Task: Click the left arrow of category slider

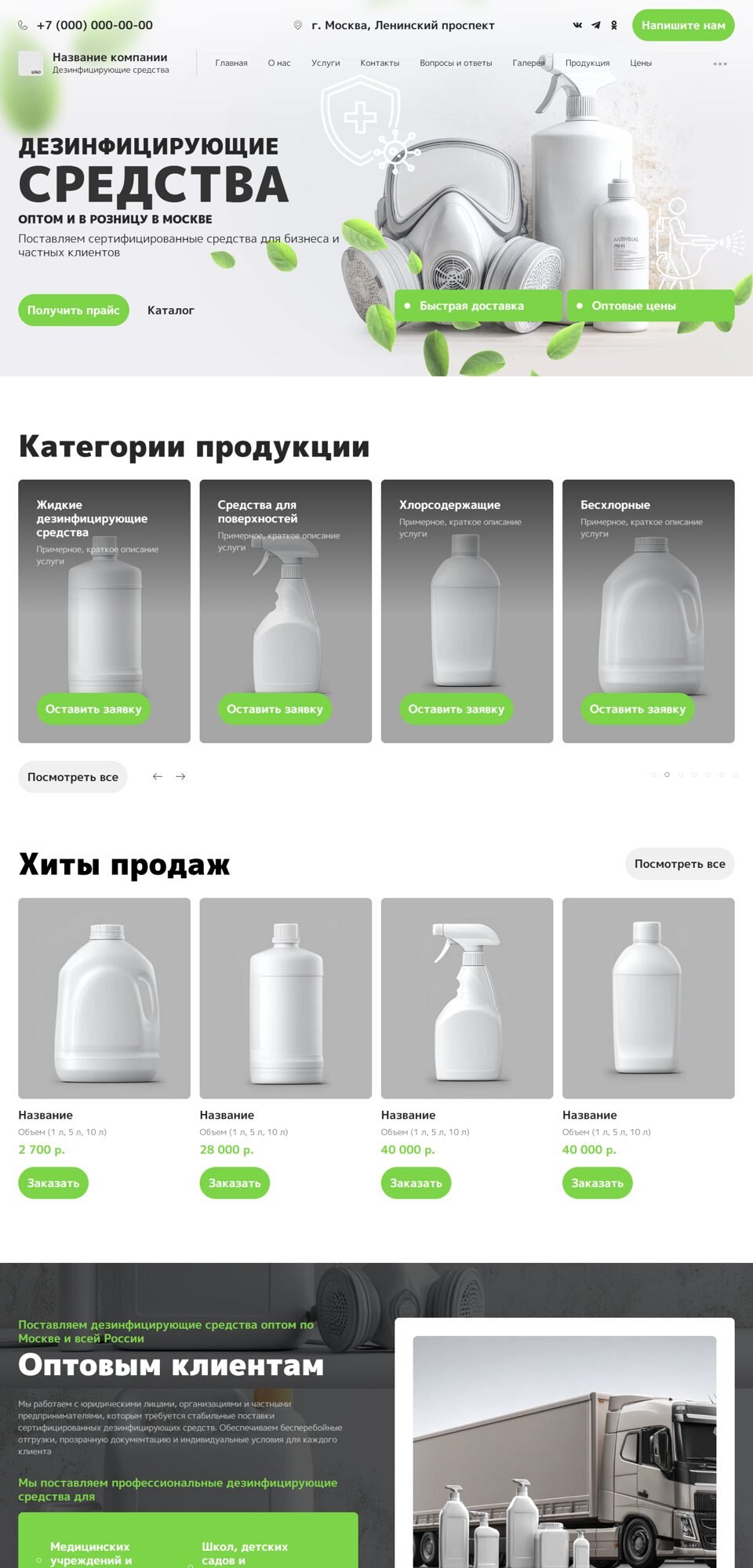Action: click(x=158, y=776)
